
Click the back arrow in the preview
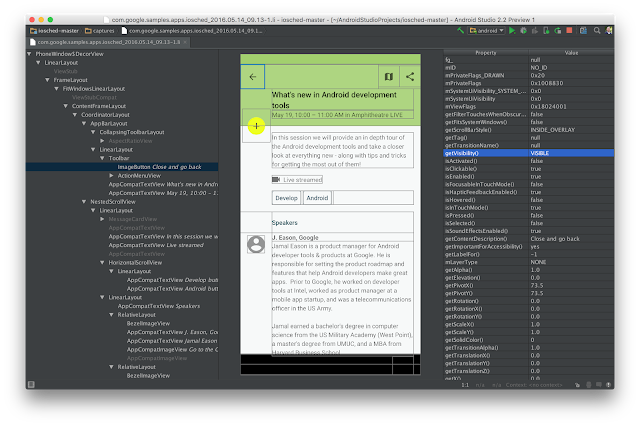coord(253,77)
